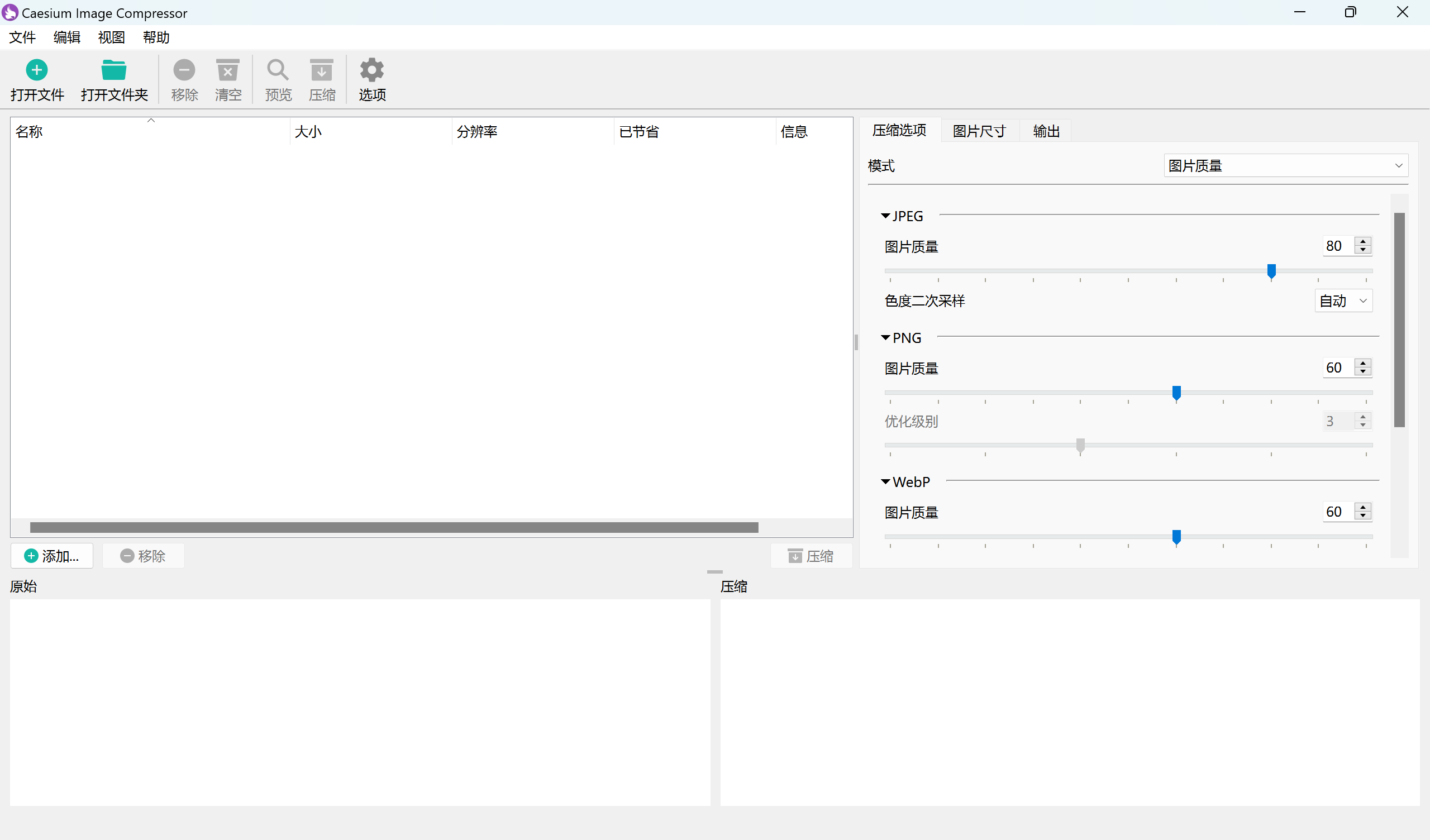This screenshot has height=840, width=1430.
Task: Collapse the JPEG section triangle
Action: pos(885,216)
